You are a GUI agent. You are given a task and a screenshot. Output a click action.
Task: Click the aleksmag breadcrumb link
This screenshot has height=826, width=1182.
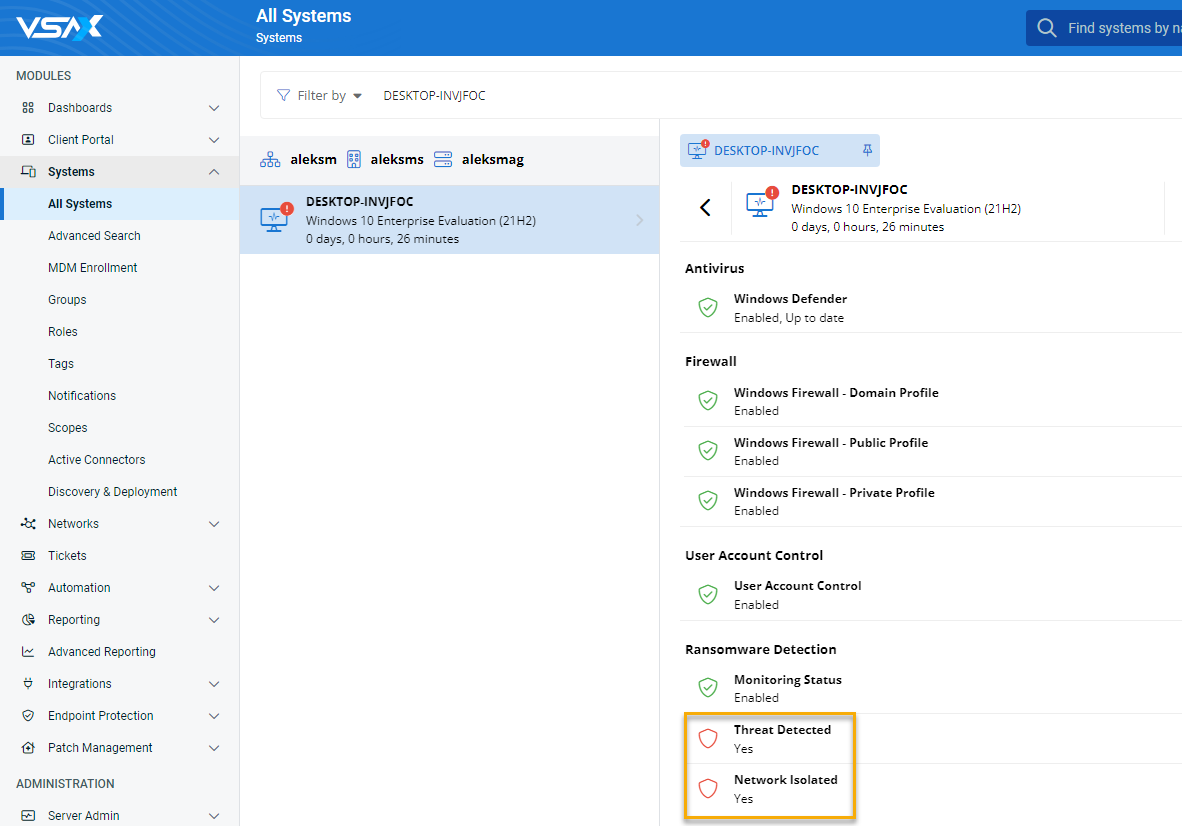pos(492,159)
